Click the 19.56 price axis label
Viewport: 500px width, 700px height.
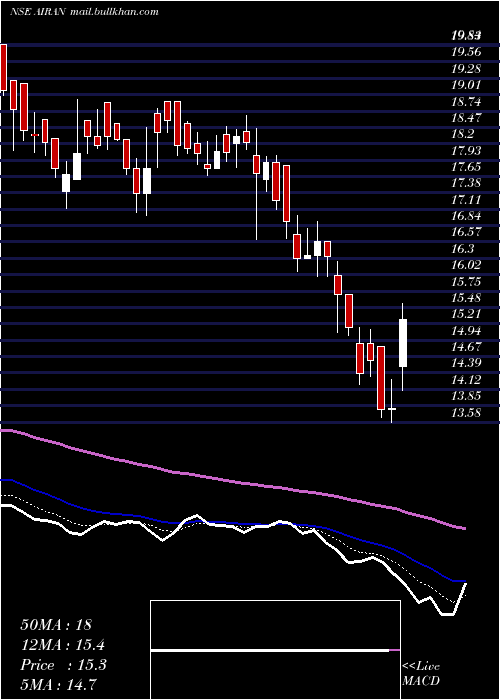coord(466,52)
